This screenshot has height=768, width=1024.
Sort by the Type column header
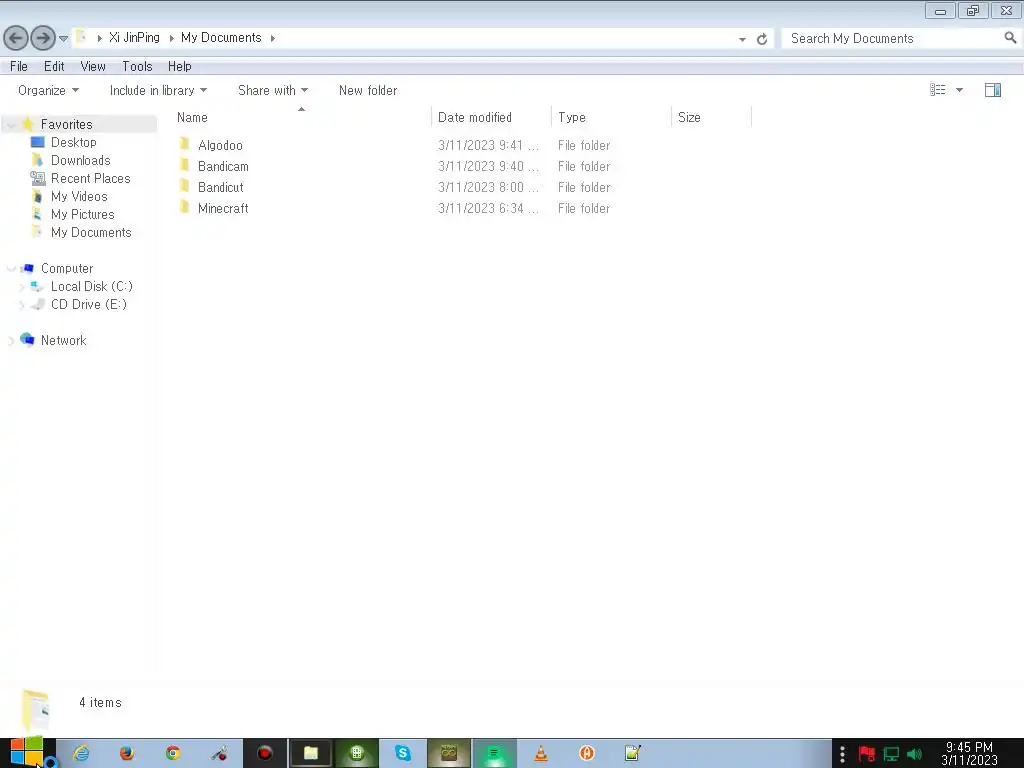point(611,118)
